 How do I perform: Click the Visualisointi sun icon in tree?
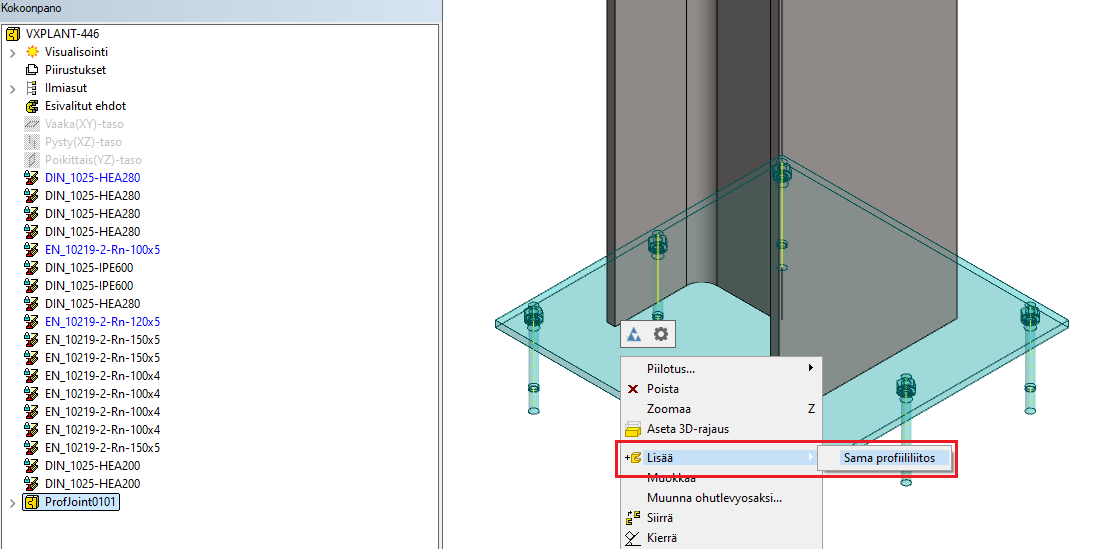point(31,52)
